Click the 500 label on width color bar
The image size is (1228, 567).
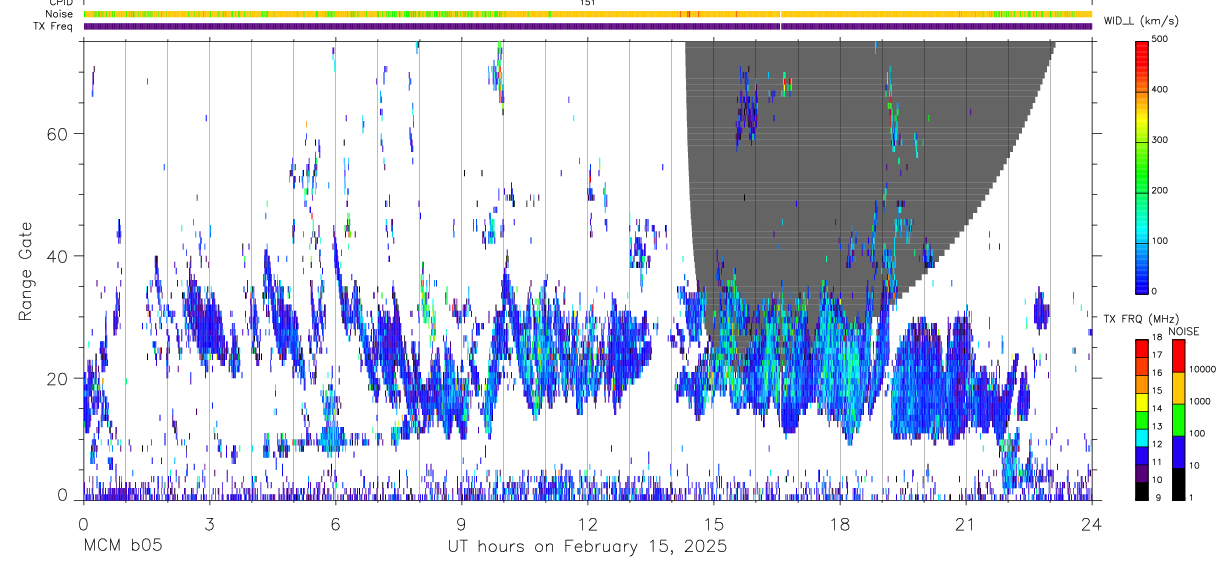(x=1159, y=40)
